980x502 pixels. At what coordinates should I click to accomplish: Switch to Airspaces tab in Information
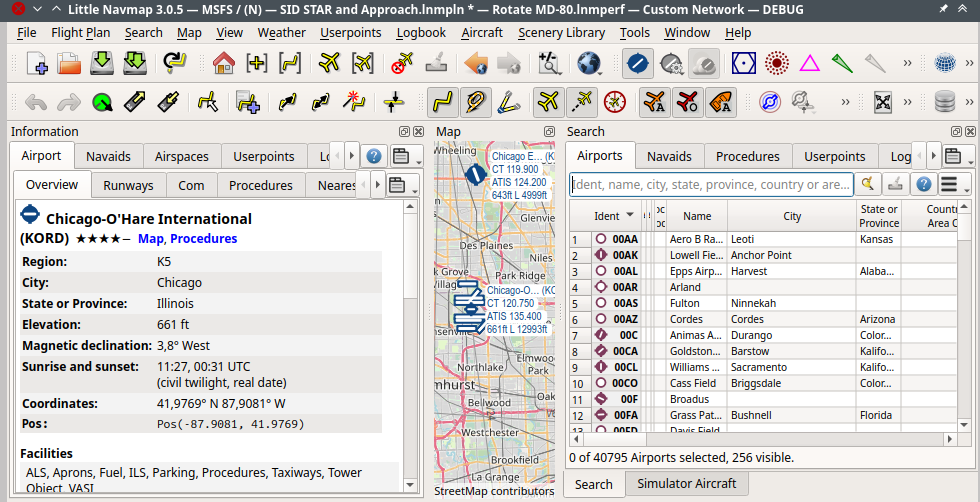click(181, 156)
